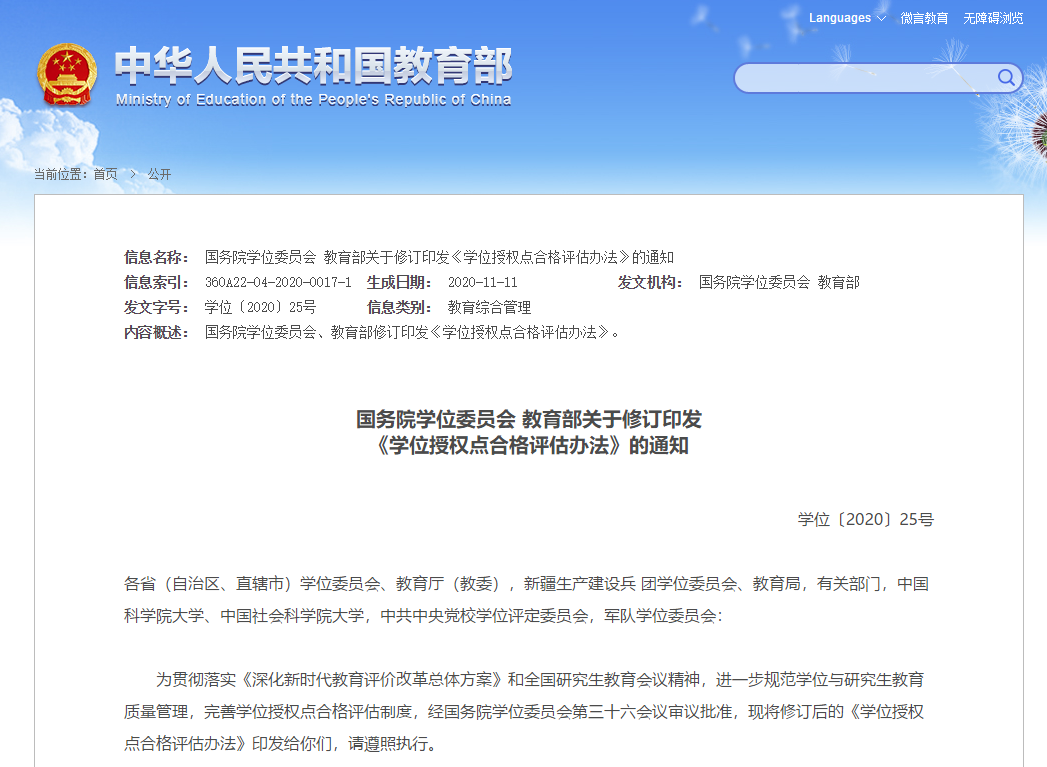
Task: Click the search magnifier icon
Action: (x=1005, y=78)
